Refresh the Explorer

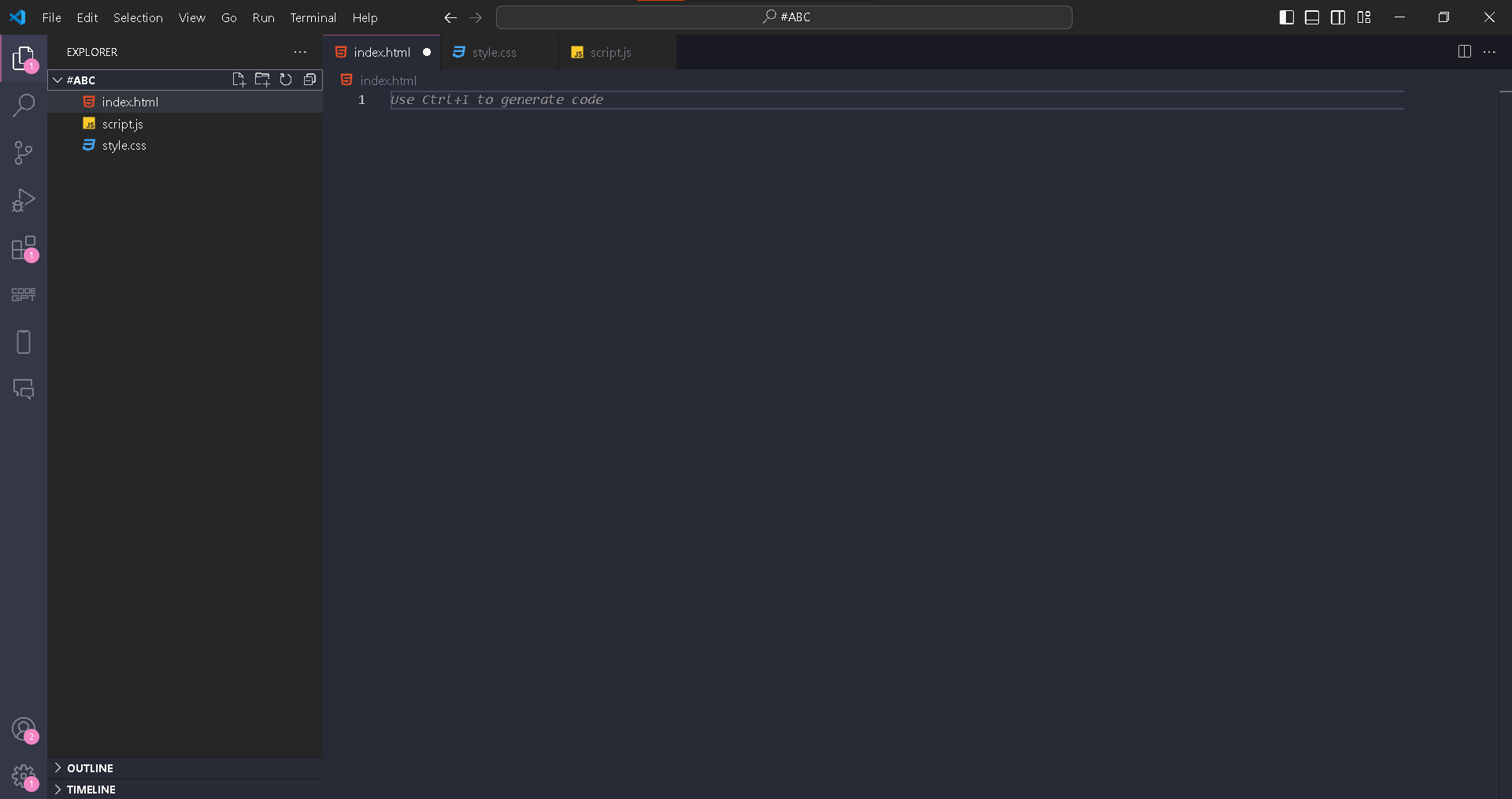(x=286, y=80)
